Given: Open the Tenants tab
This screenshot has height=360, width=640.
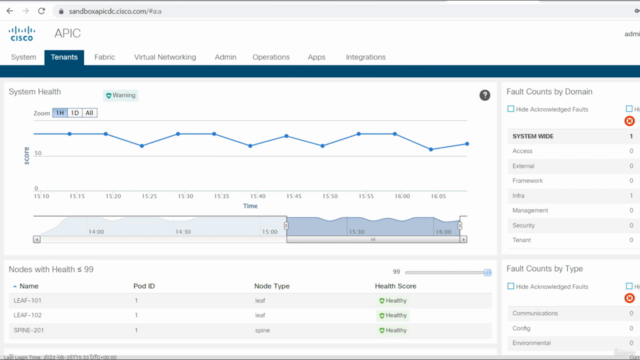Looking at the screenshot, I should tap(64, 57).
